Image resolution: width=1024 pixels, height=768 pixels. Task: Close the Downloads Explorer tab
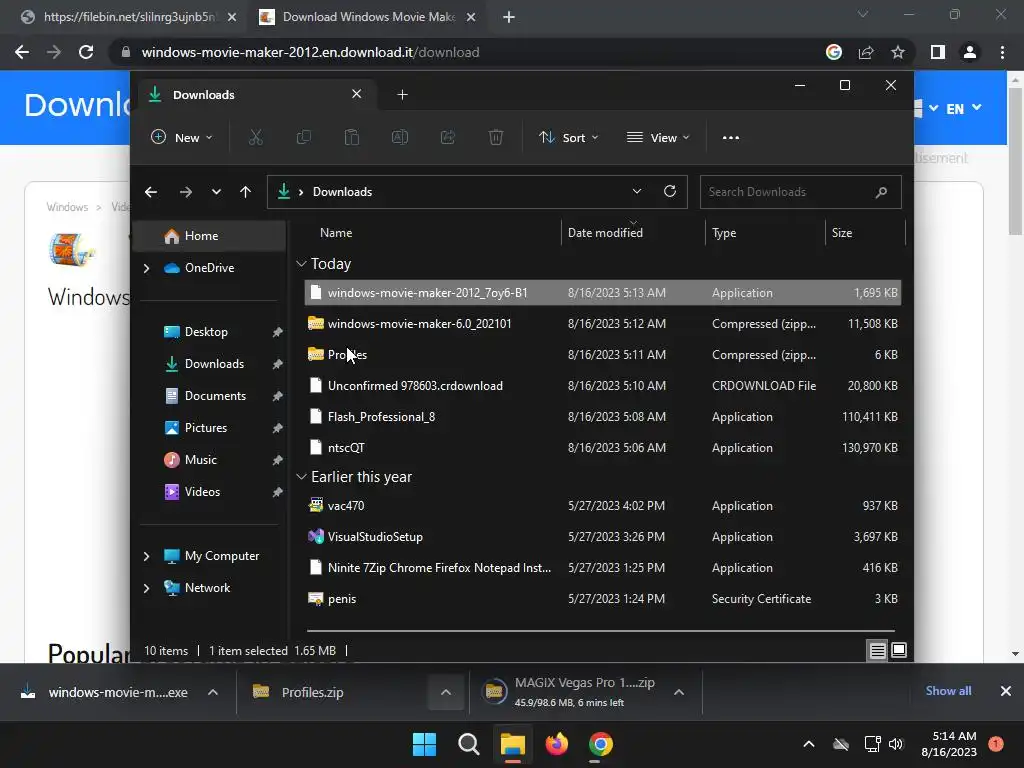357,94
